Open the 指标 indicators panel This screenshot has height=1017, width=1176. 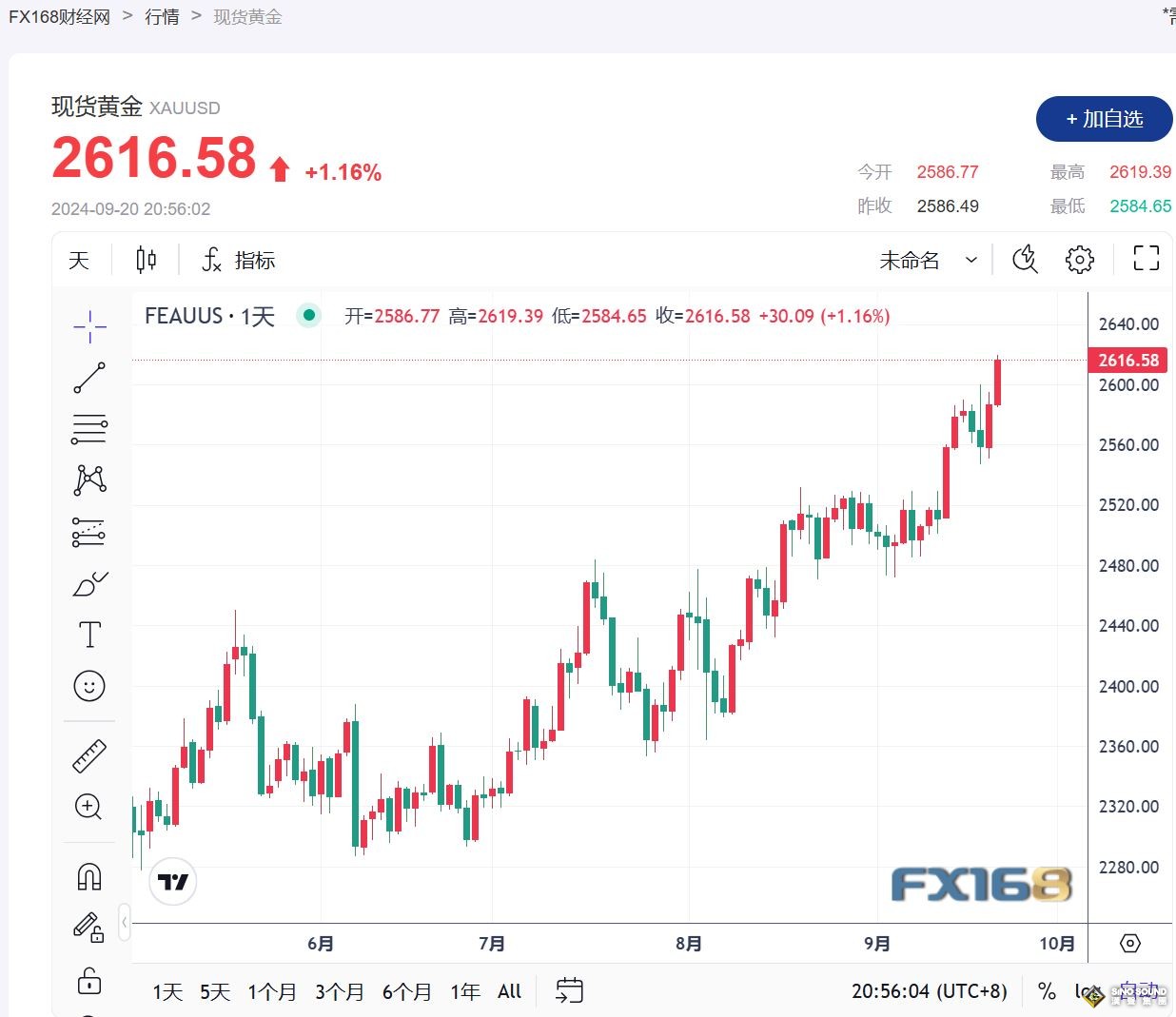pyautogui.click(x=237, y=259)
